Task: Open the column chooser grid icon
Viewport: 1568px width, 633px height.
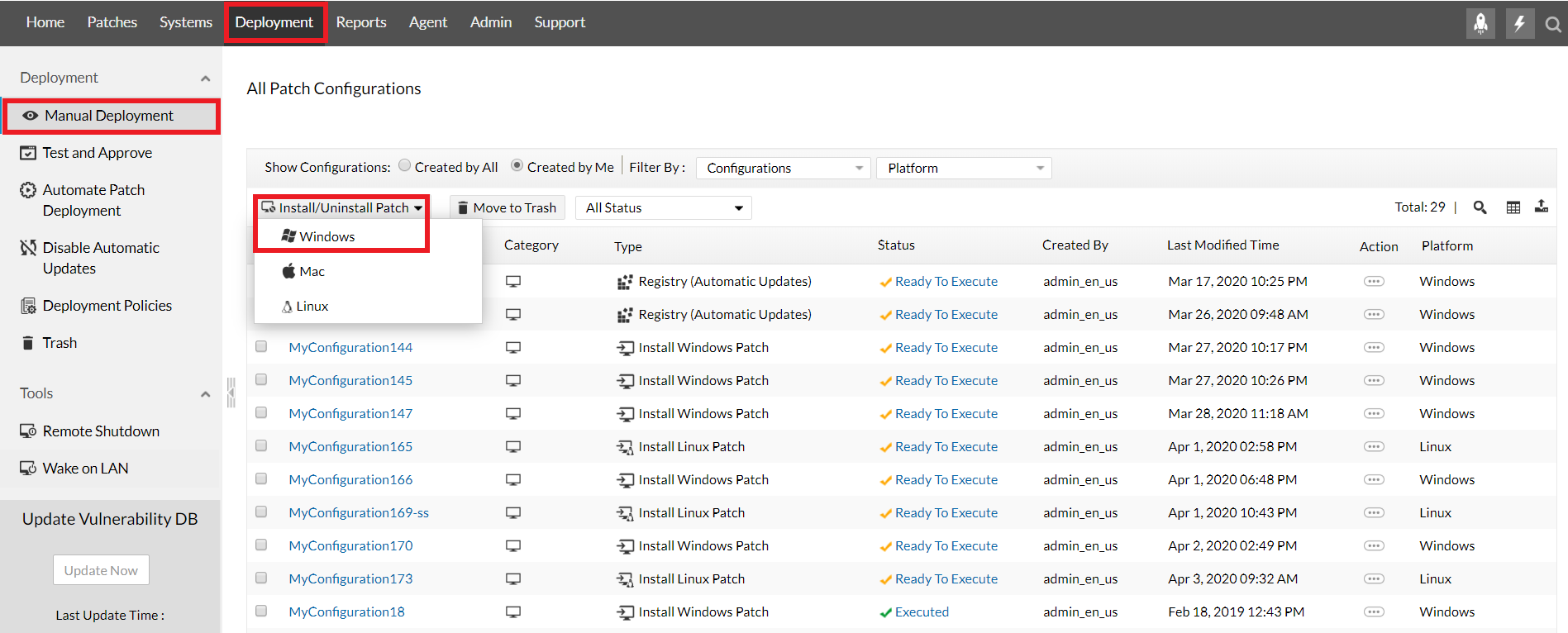Action: tap(1513, 207)
